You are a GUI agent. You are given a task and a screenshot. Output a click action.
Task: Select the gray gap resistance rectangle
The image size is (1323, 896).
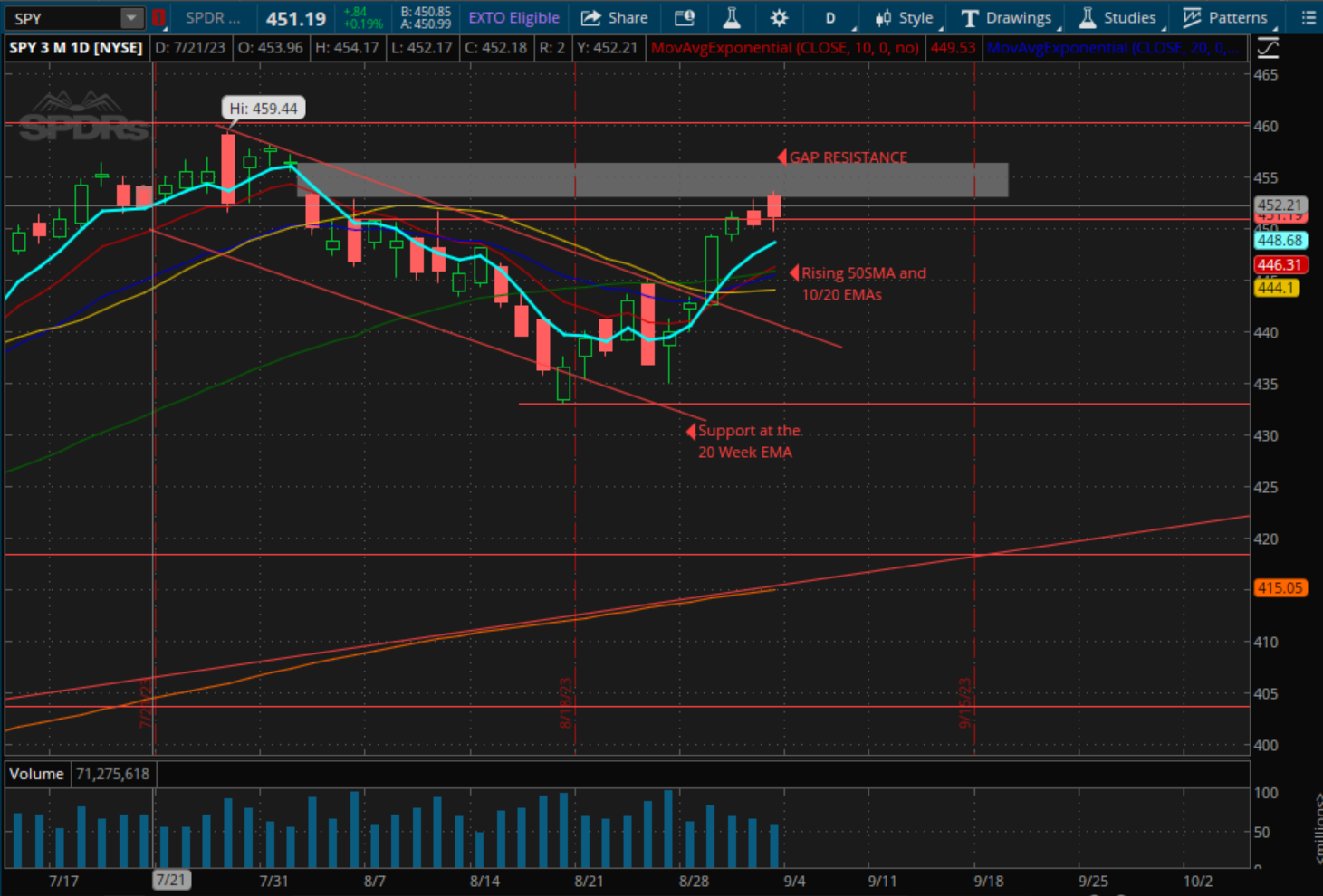click(x=652, y=179)
